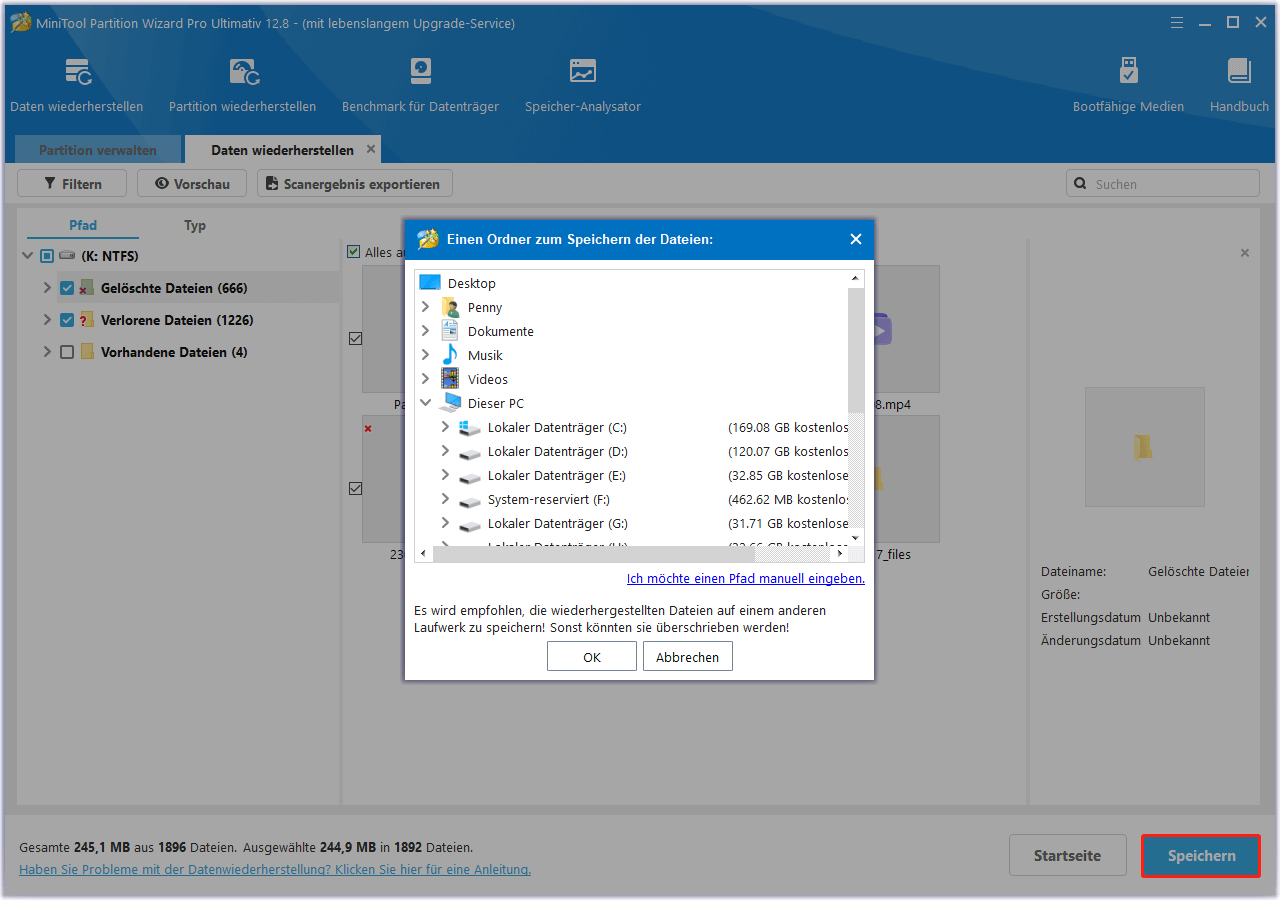Open the Handbuch icon
The image size is (1280, 900).
tap(1239, 73)
